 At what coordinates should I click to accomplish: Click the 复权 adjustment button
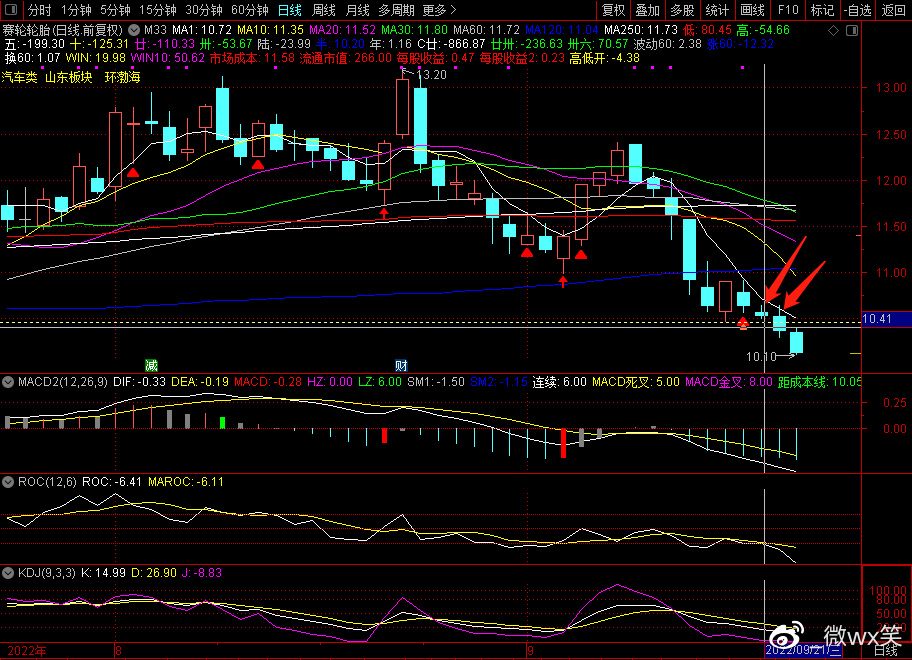coord(613,10)
